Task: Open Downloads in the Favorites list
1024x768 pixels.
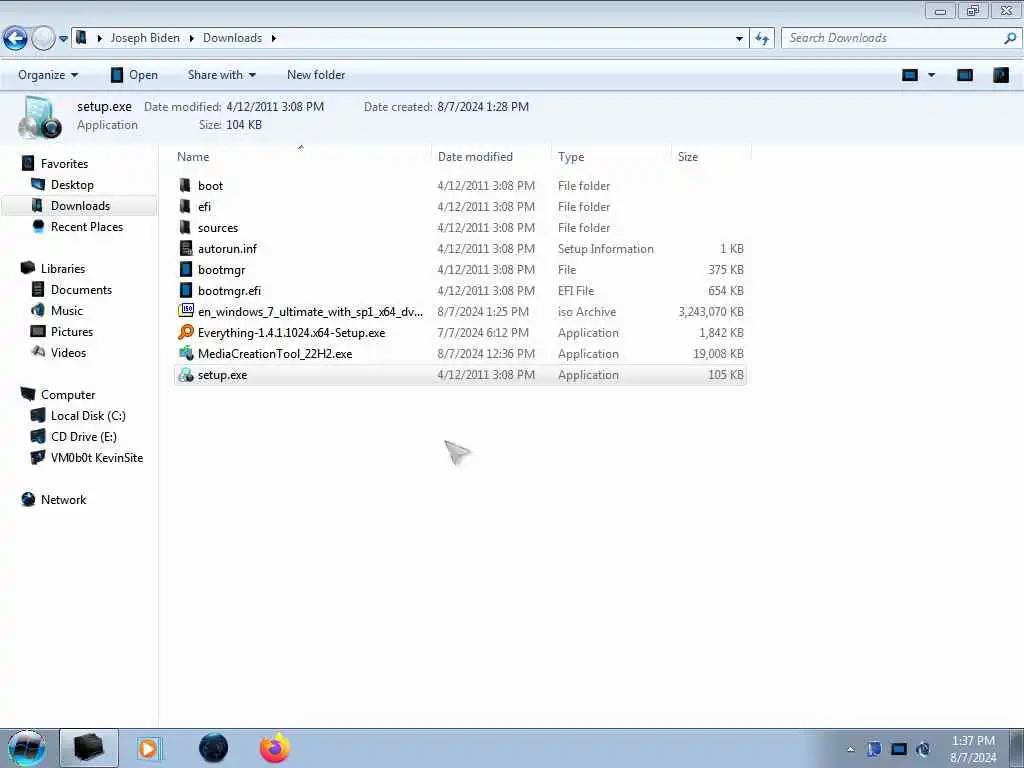Action: tap(80, 206)
